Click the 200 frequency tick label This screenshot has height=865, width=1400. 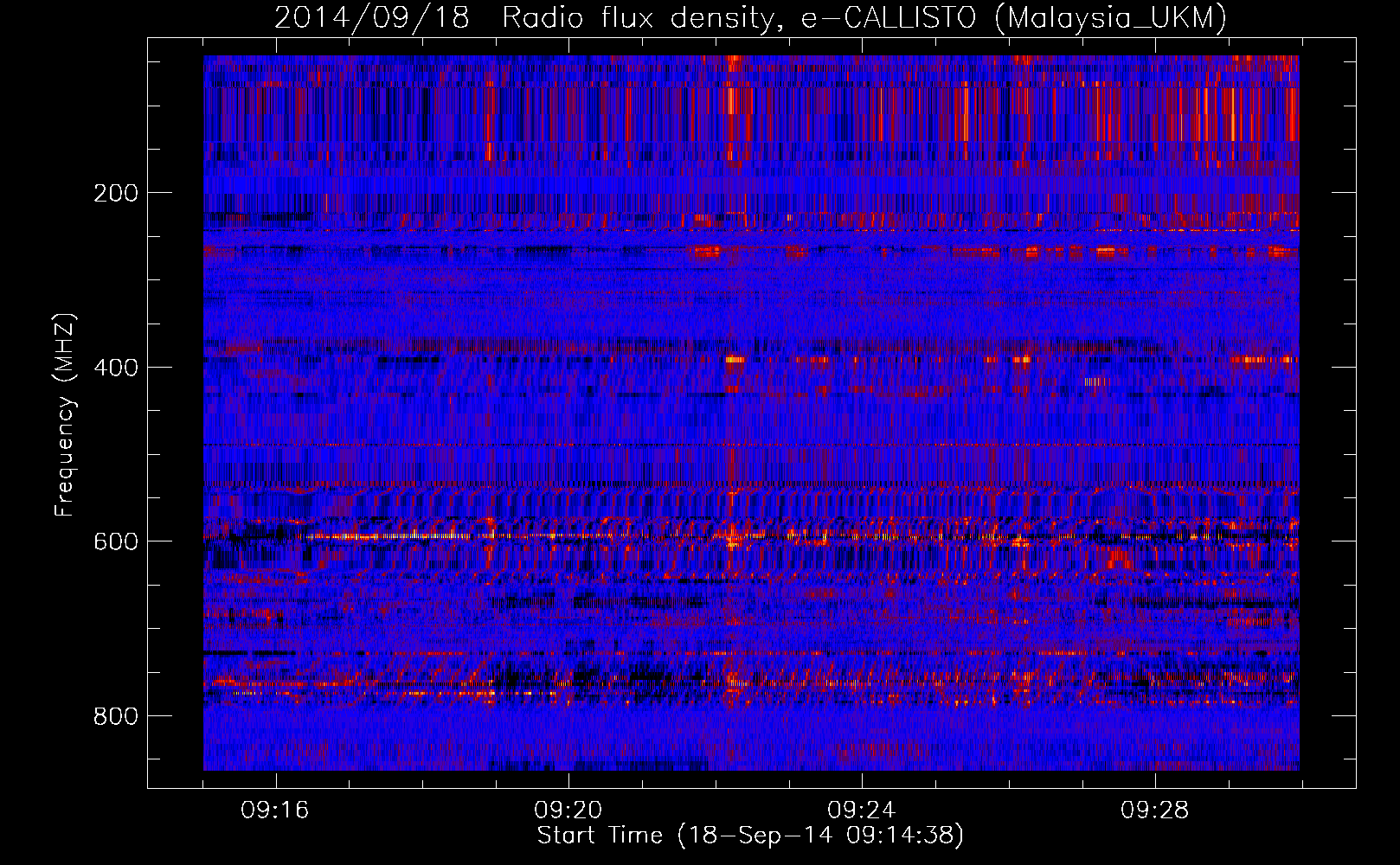click(x=115, y=193)
